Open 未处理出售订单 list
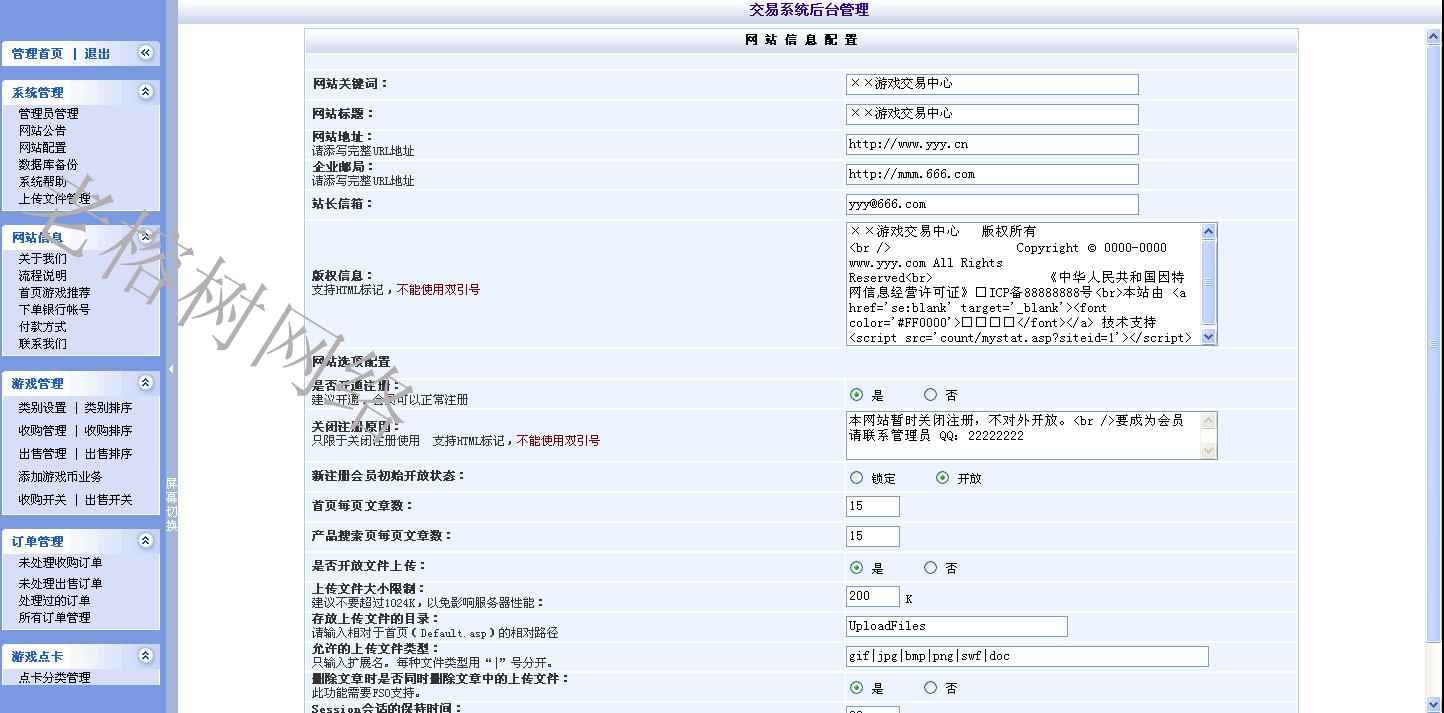The width and height of the screenshot is (1444, 713). click(x=60, y=584)
